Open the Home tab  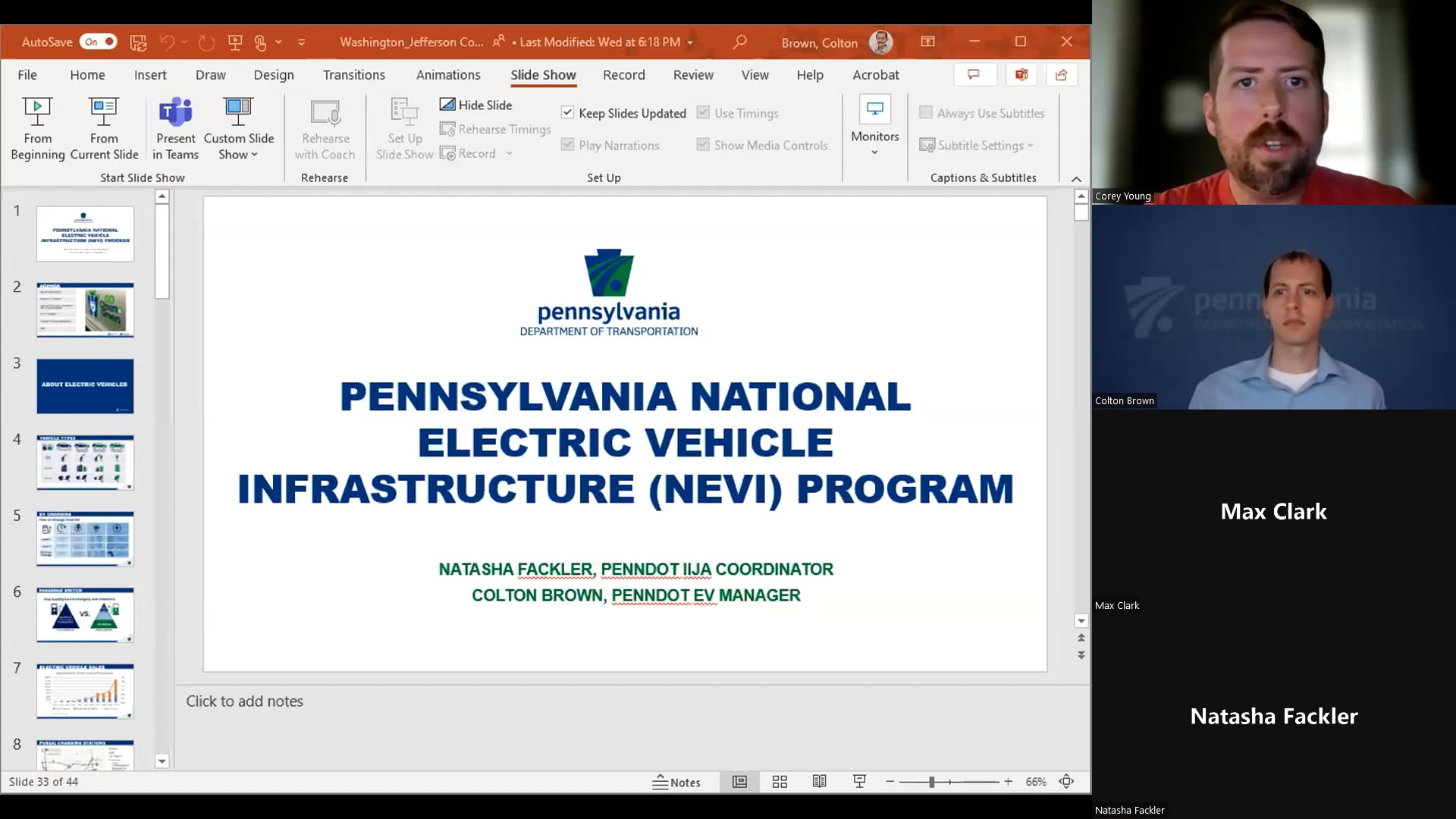coord(87,74)
